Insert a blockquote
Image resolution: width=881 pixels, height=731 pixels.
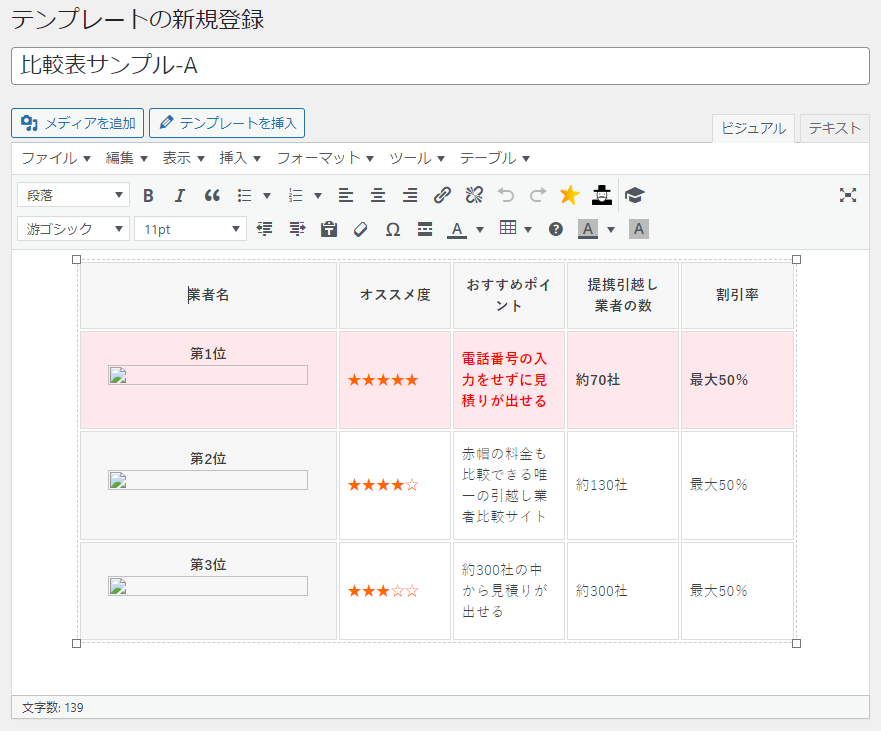tap(212, 195)
